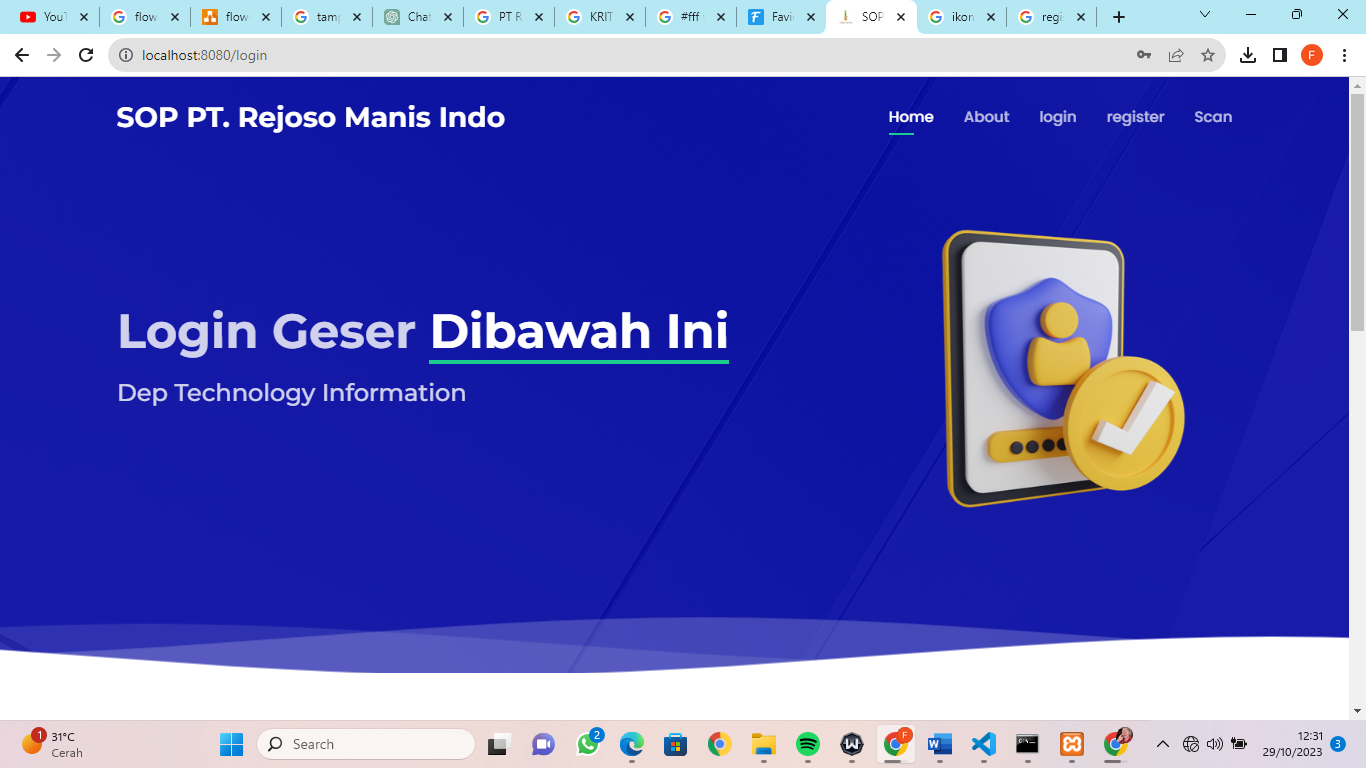Open a new browser tab
Viewport: 1366px width, 768px height.
coord(1118,17)
